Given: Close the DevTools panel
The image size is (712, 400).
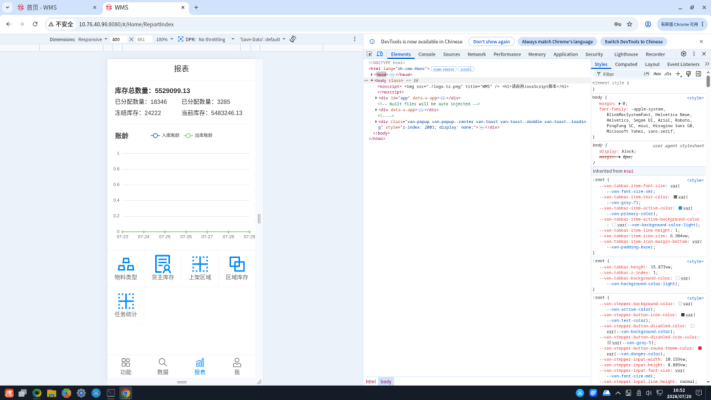Looking at the screenshot, I should (x=704, y=54).
